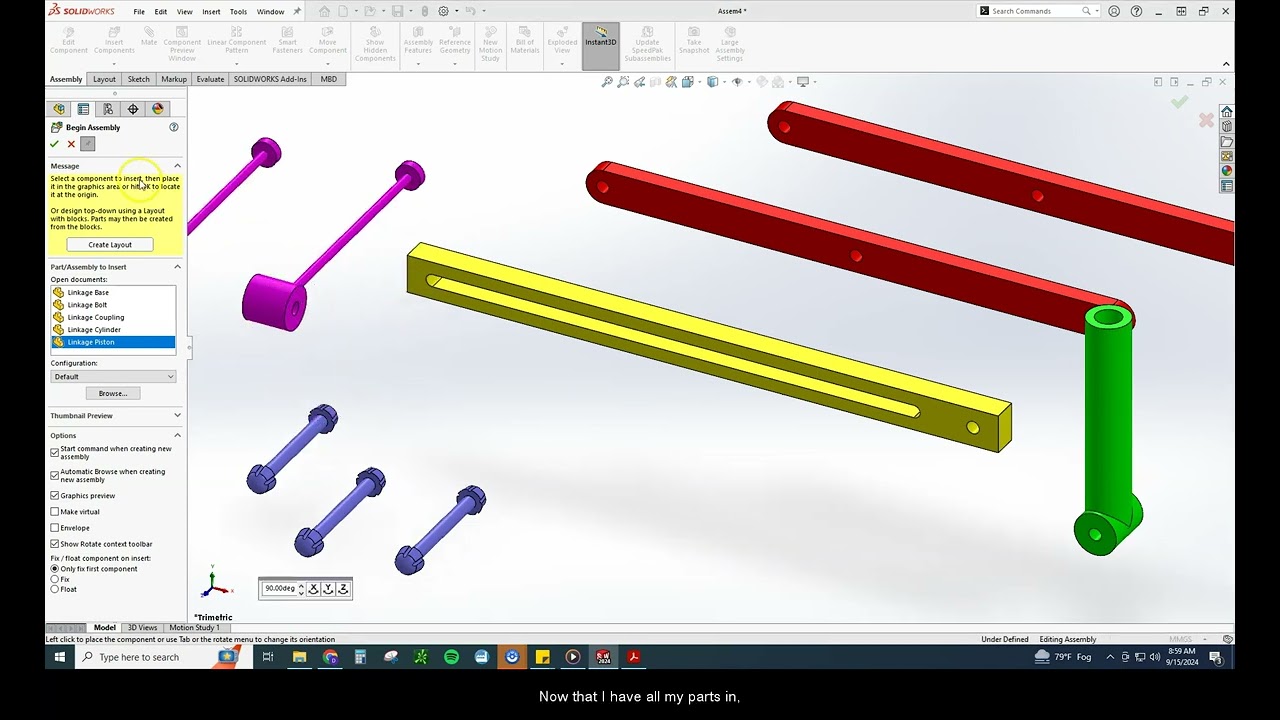Screen dimensions: 1280x720
Task: Toggle Start command when creating new assembly
Action: pyautogui.click(x=55, y=452)
